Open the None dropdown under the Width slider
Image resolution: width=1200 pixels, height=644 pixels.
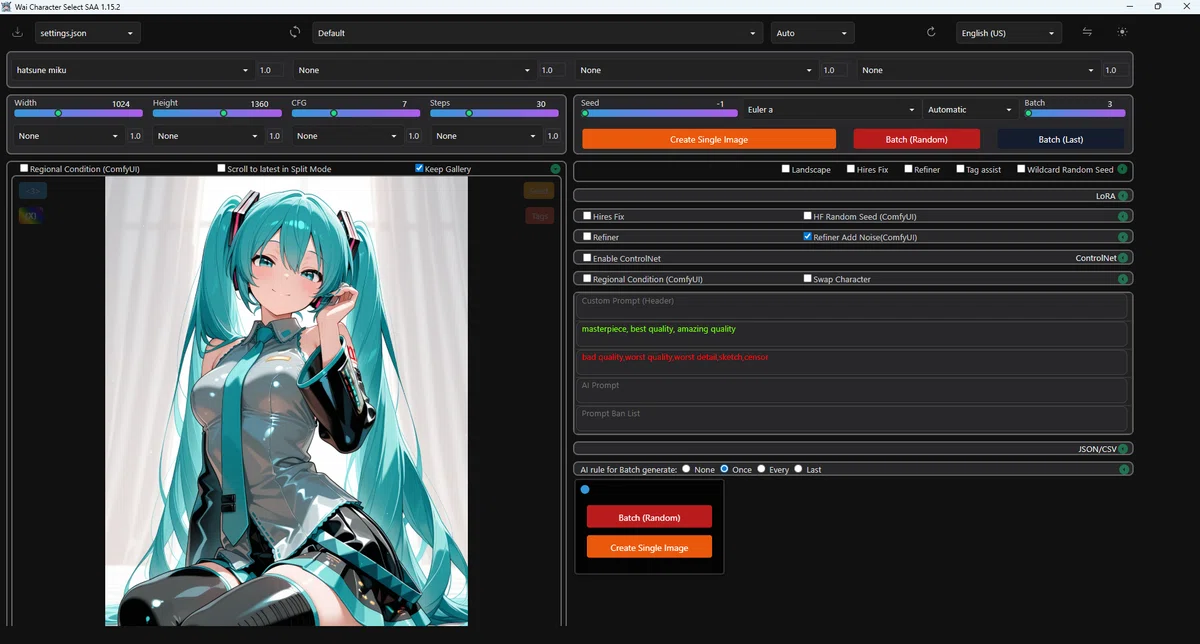point(68,136)
